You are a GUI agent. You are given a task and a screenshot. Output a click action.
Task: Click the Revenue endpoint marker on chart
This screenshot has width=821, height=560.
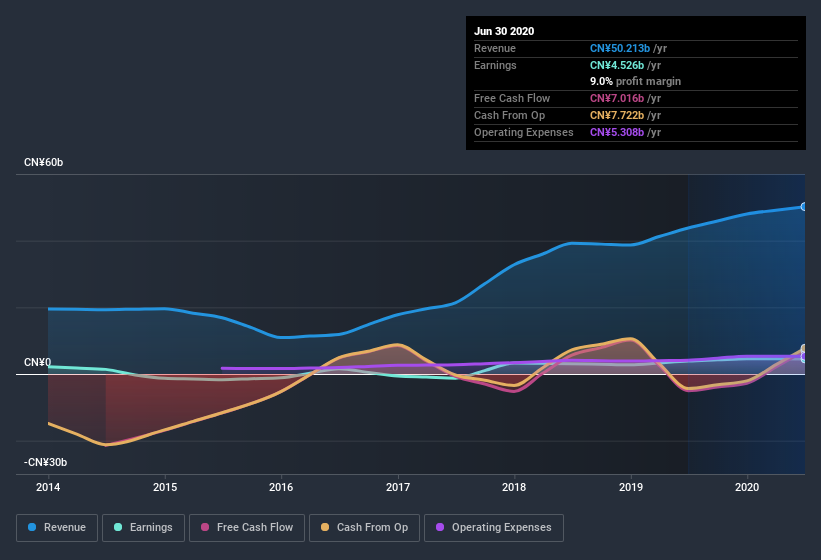click(804, 207)
